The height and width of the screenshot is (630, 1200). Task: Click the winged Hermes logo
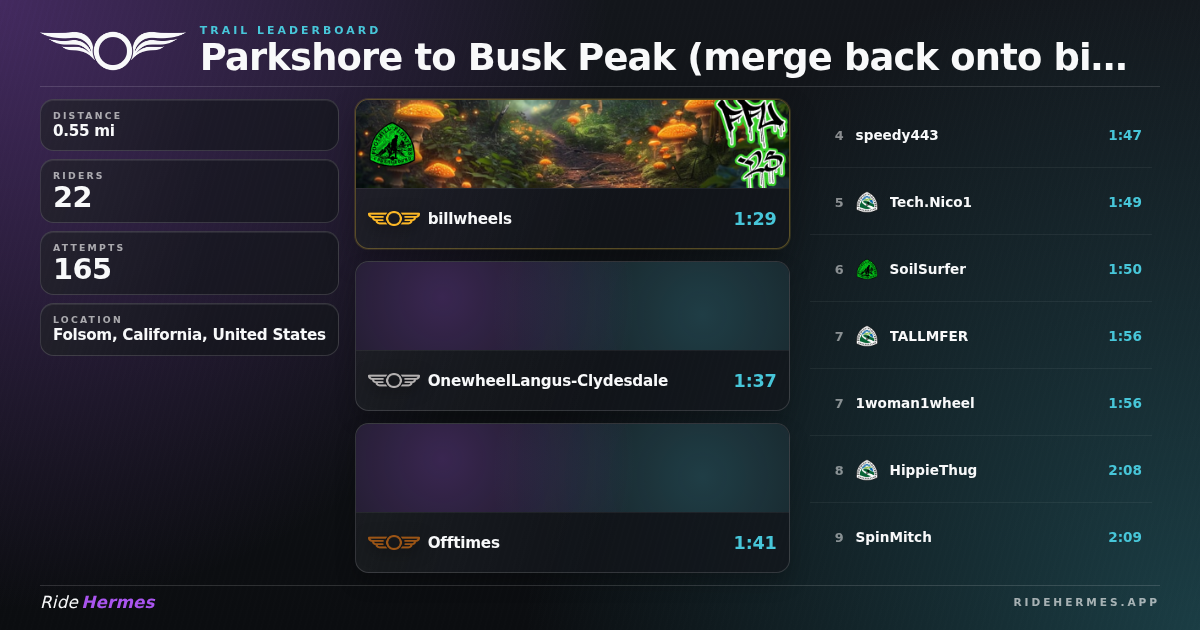point(113,49)
